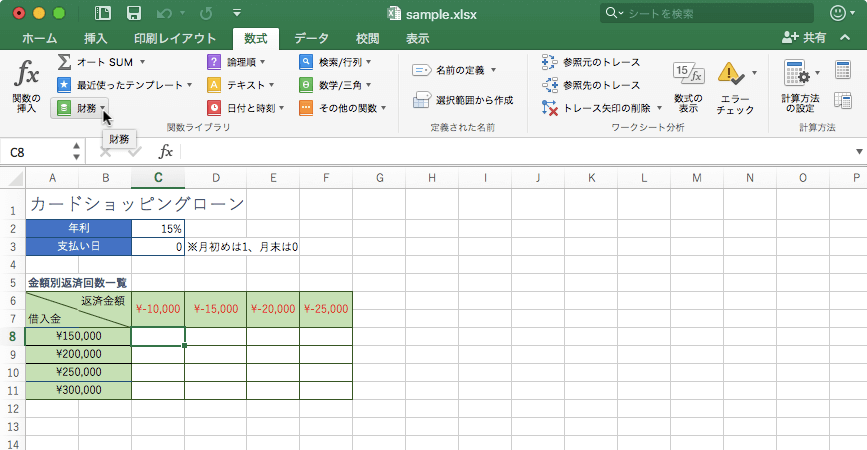Select cell C2 containing 15%
Image resolution: width=867 pixels, height=450 pixels.
[158, 229]
